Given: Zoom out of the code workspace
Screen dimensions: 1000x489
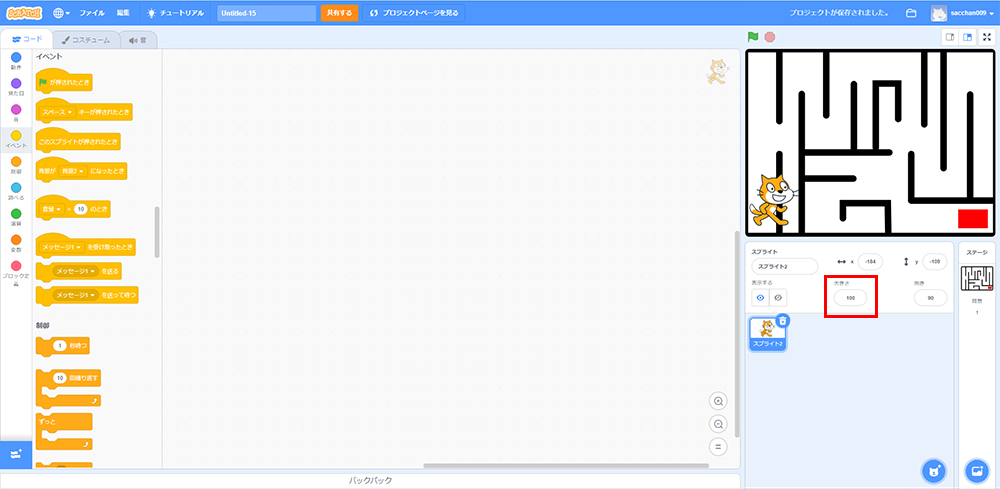Looking at the screenshot, I should tap(717, 424).
